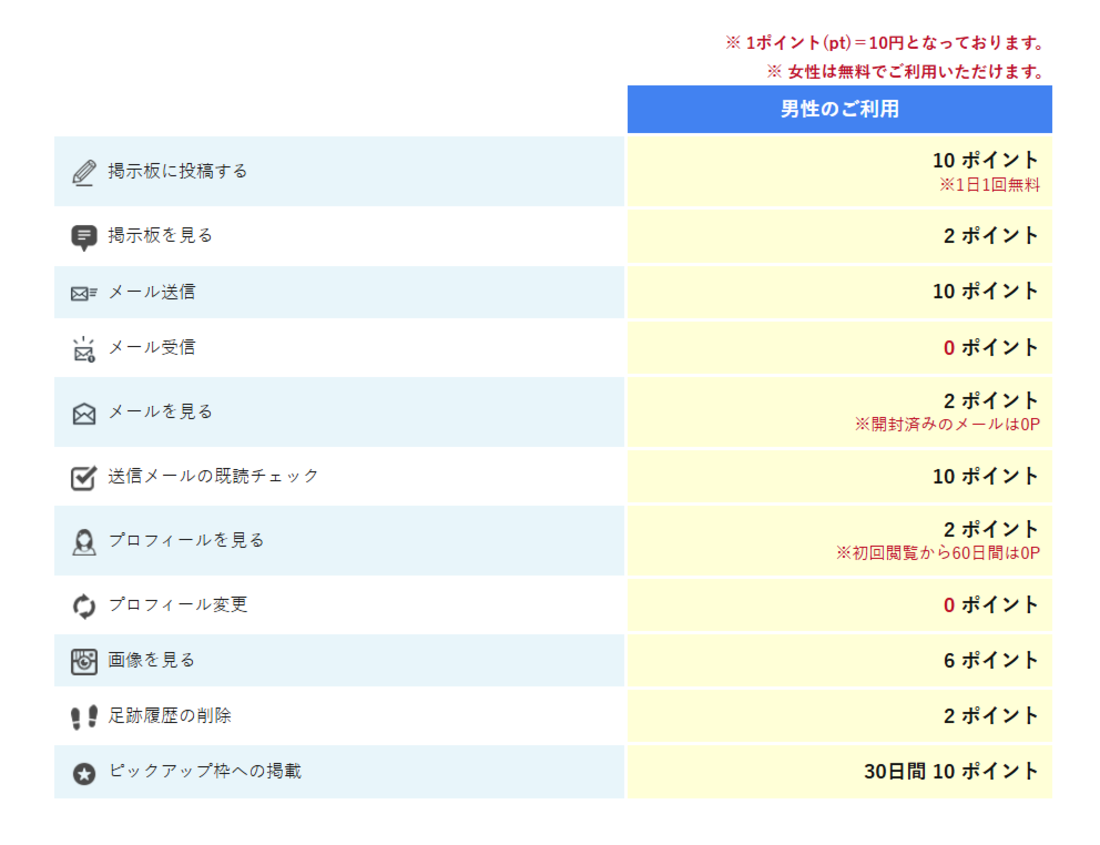
Task: Click the speech bubble icon for 掲示板を見る
Action: pos(84,237)
